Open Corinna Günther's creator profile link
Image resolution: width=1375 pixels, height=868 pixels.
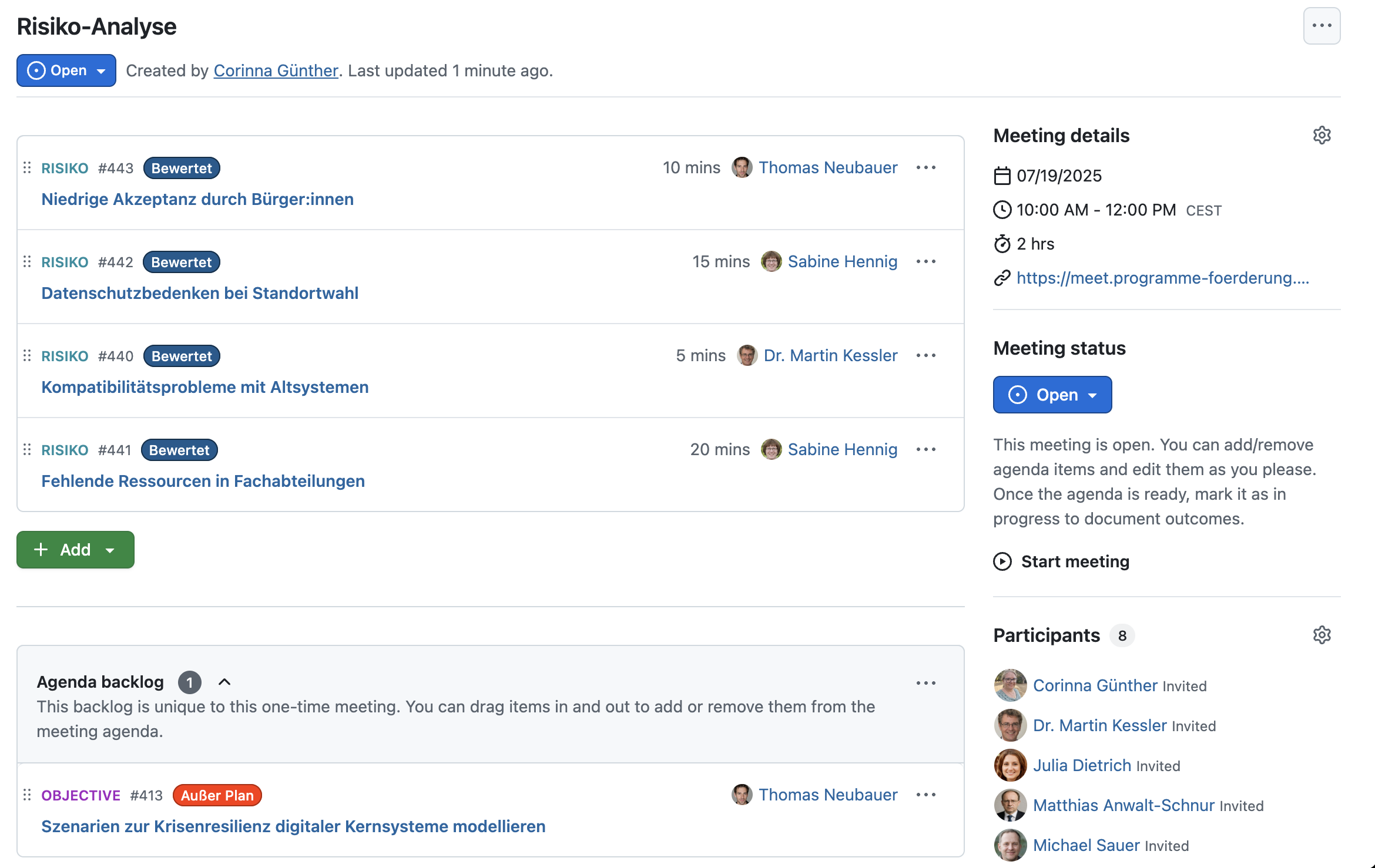(276, 71)
